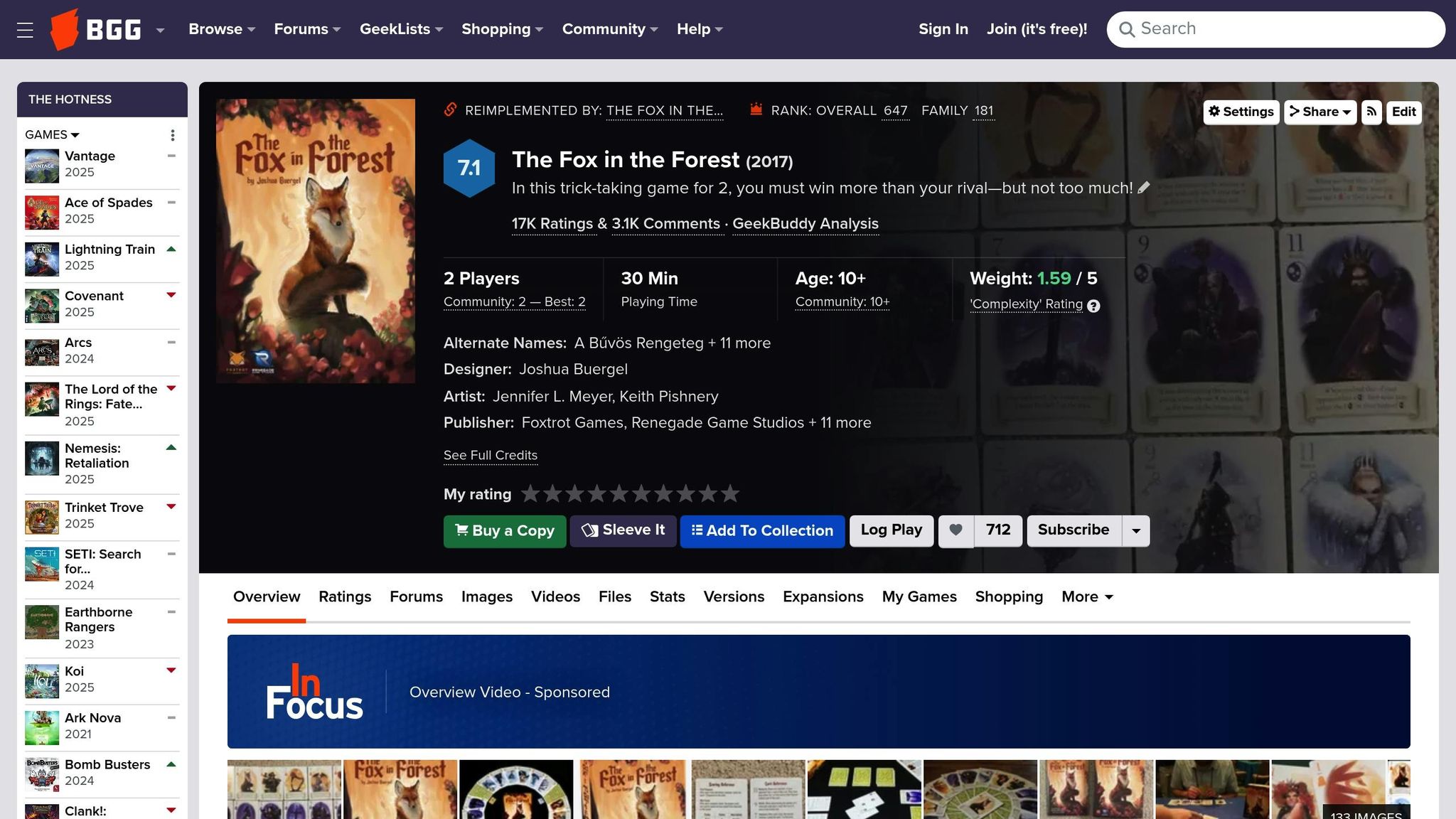
Task: Rate the game one star
Action: 530,493
